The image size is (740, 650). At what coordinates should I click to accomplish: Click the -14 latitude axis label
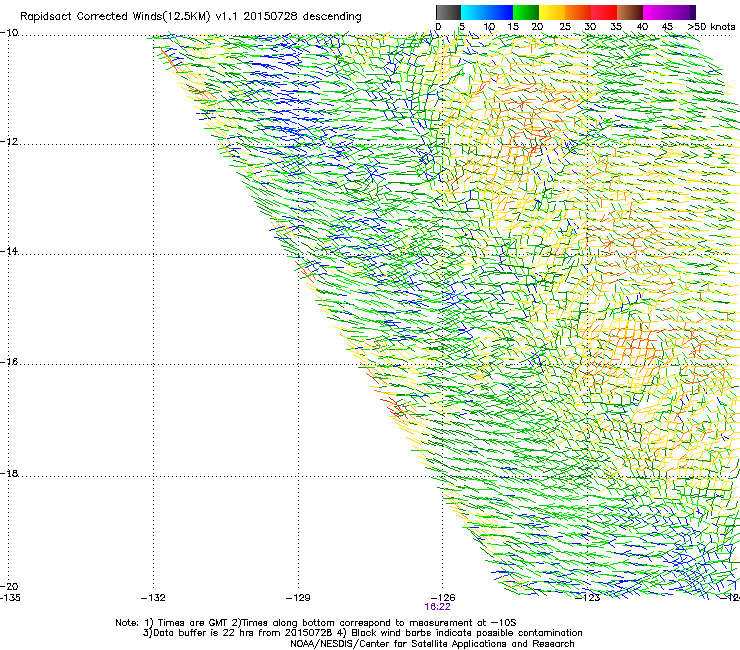[9, 251]
